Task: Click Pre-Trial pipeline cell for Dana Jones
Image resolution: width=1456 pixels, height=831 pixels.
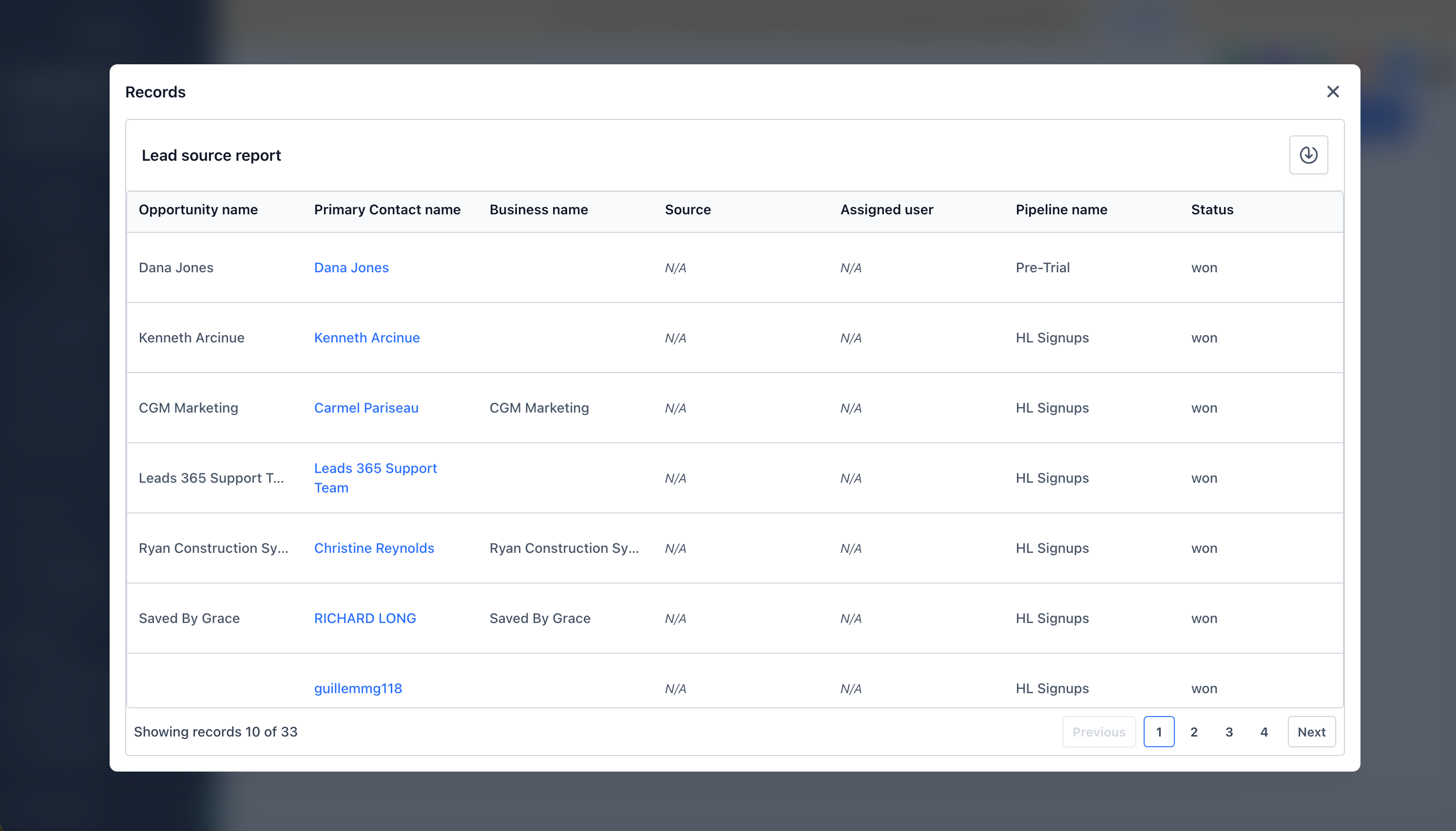Action: point(1042,268)
